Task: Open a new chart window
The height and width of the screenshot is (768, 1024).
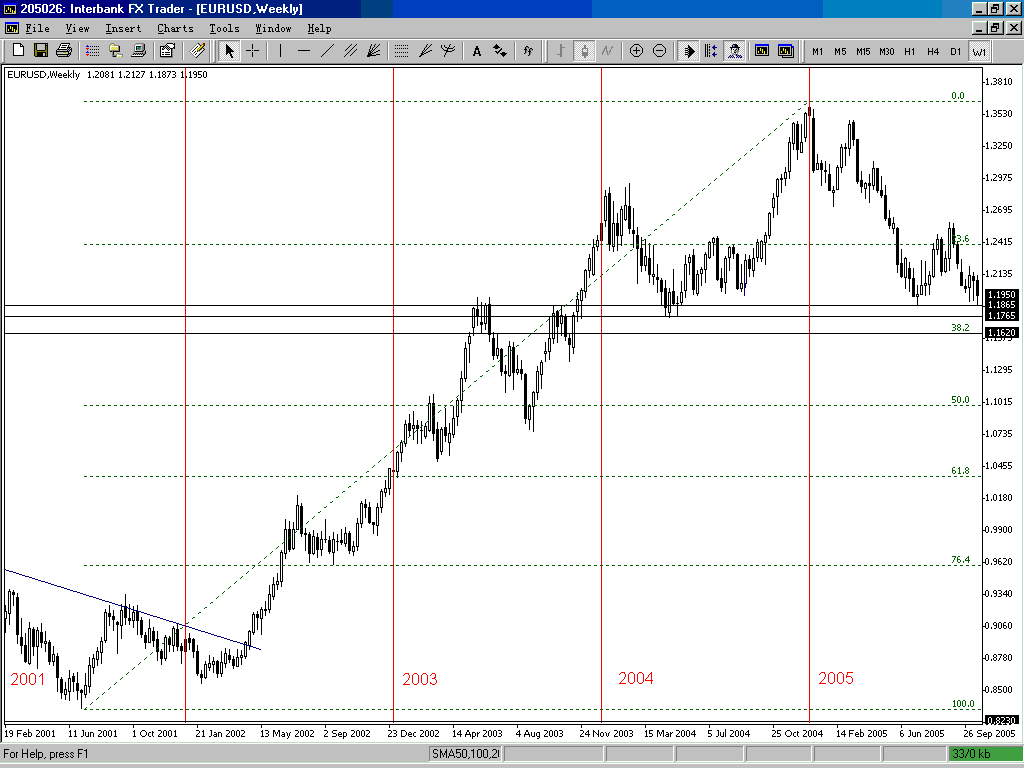Action: click(x=18, y=51)
